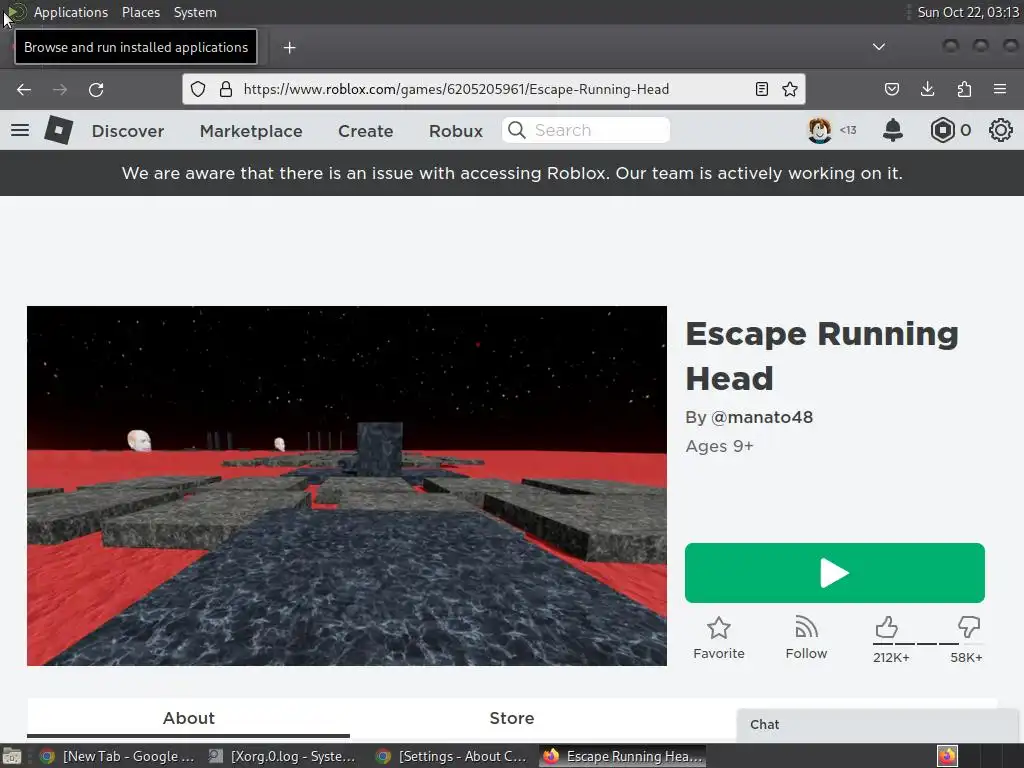Open a new browser tab
This screenshot has width=1024, height=768.
tap(289, 48)
